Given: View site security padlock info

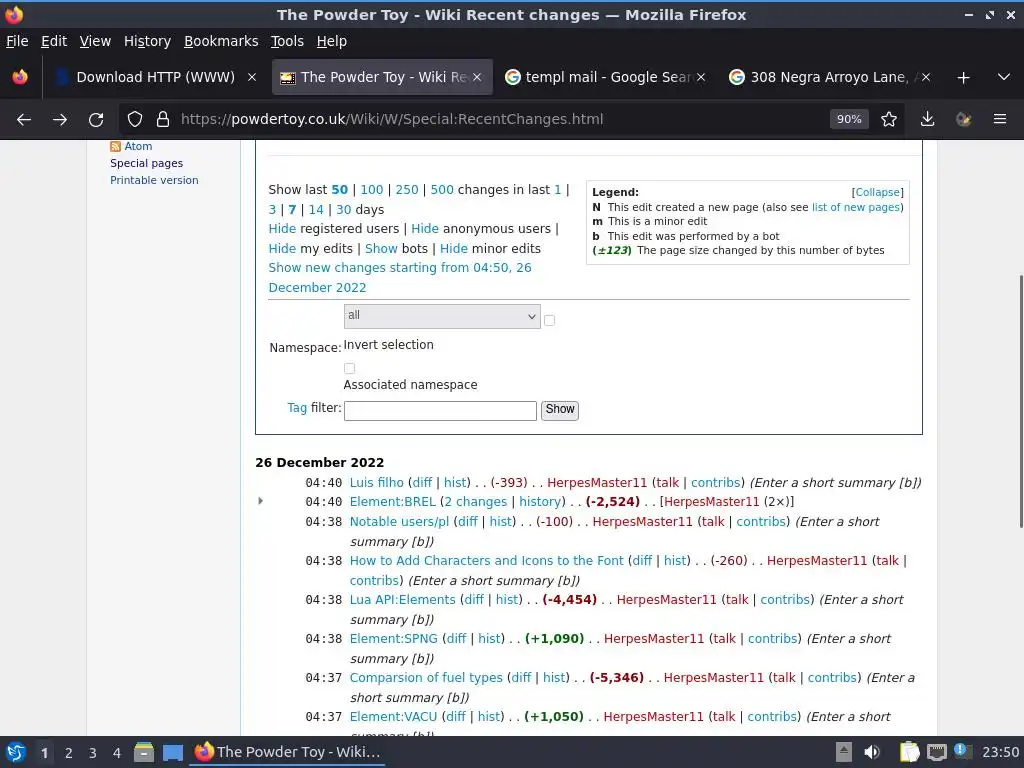Looking at the screenshot, I should [x=163, y=120].
